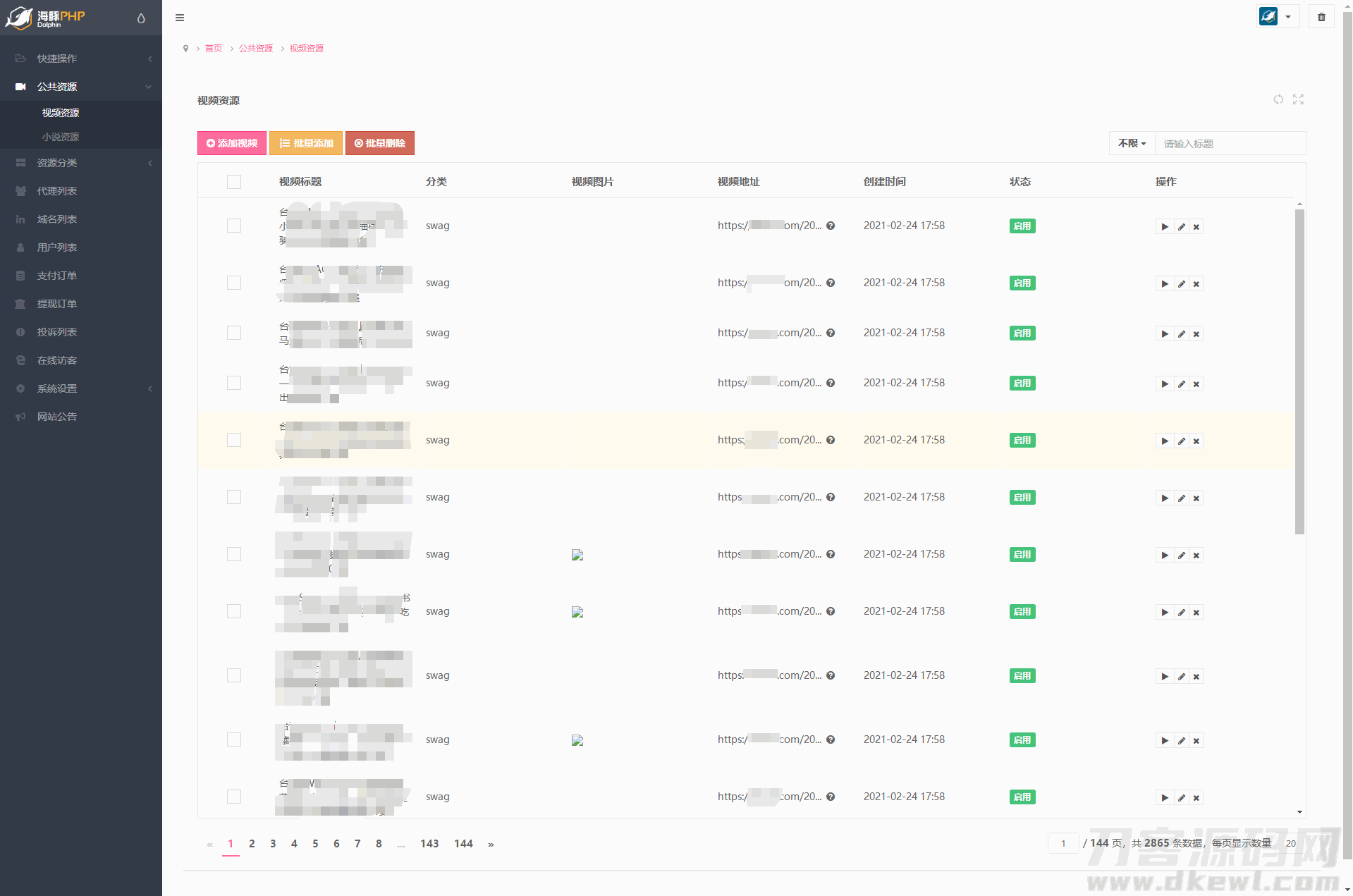Click the delete X icon in third row

pyautogui.click(x=1196, y=334)
